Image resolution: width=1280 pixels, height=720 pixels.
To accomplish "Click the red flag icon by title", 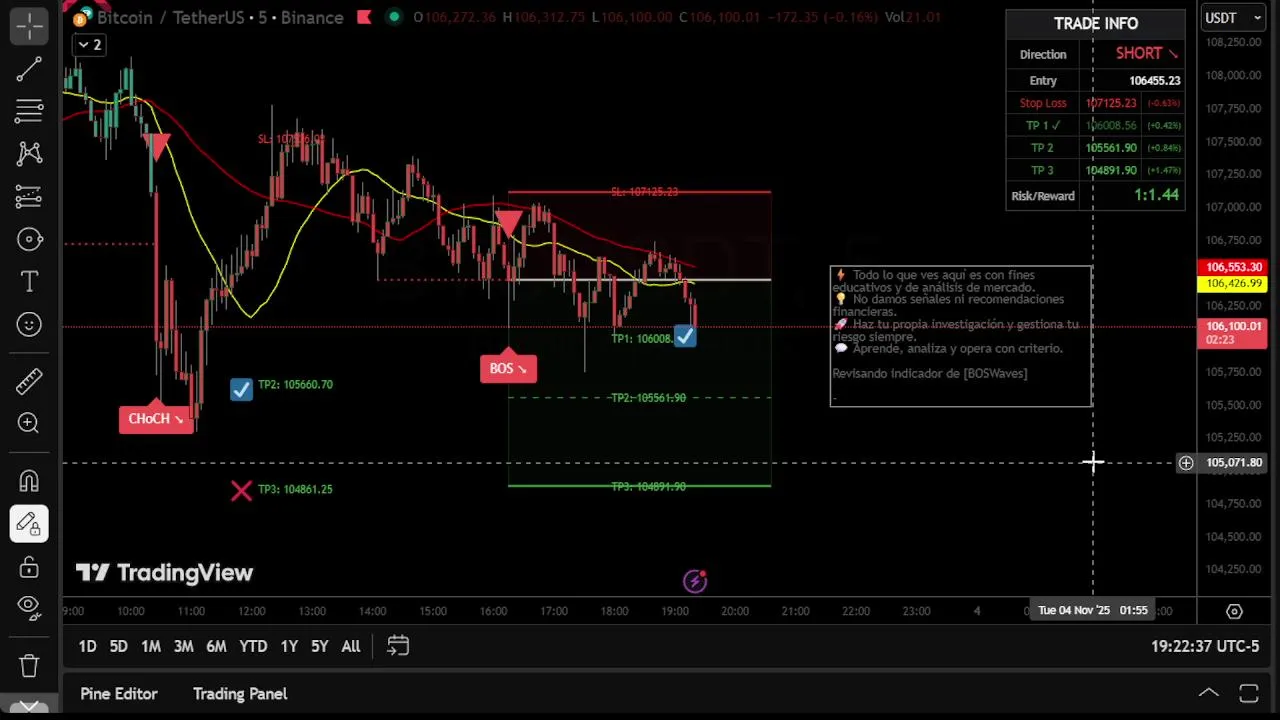I will pos(364,17).
